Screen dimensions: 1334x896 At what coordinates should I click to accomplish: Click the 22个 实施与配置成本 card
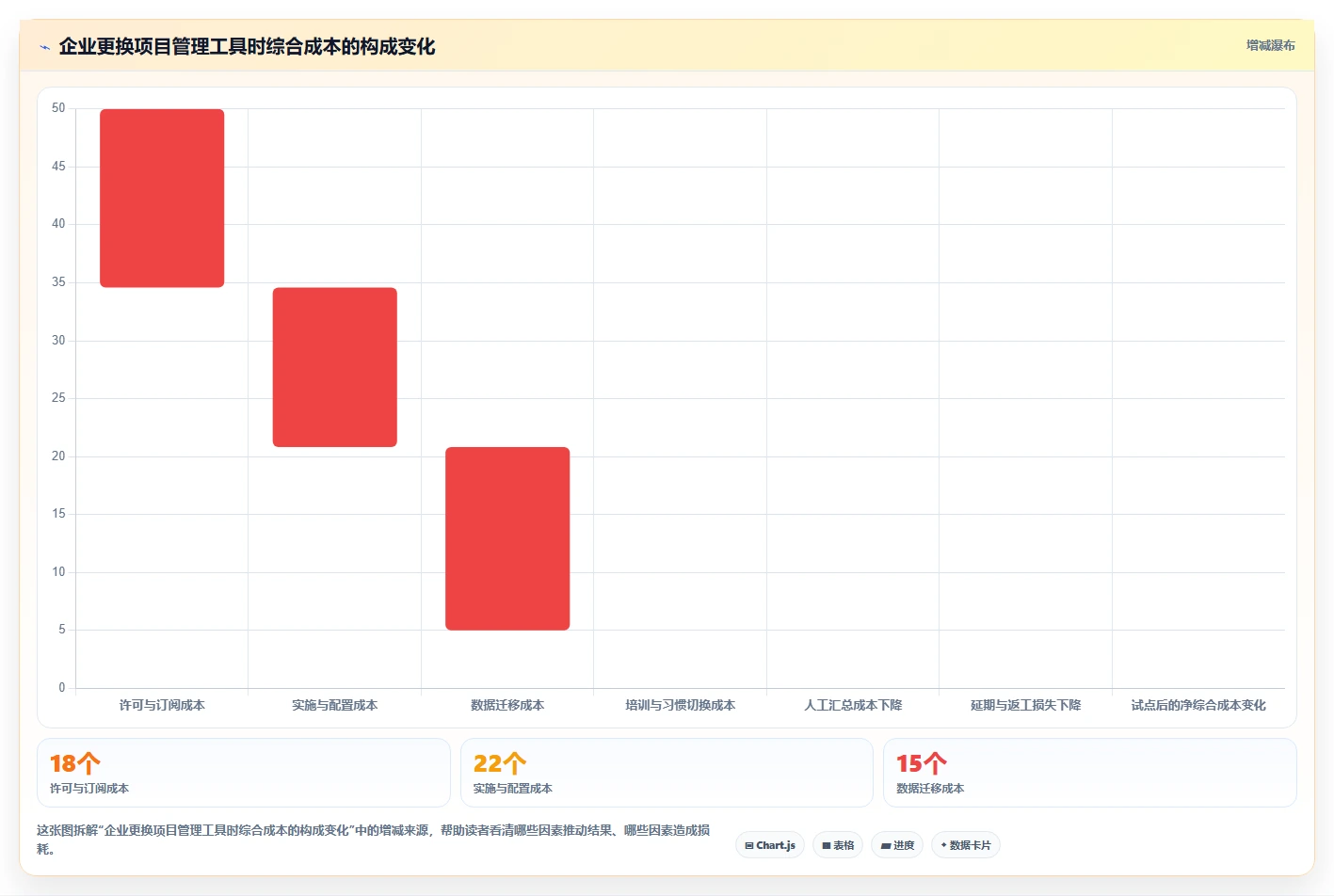667,773
